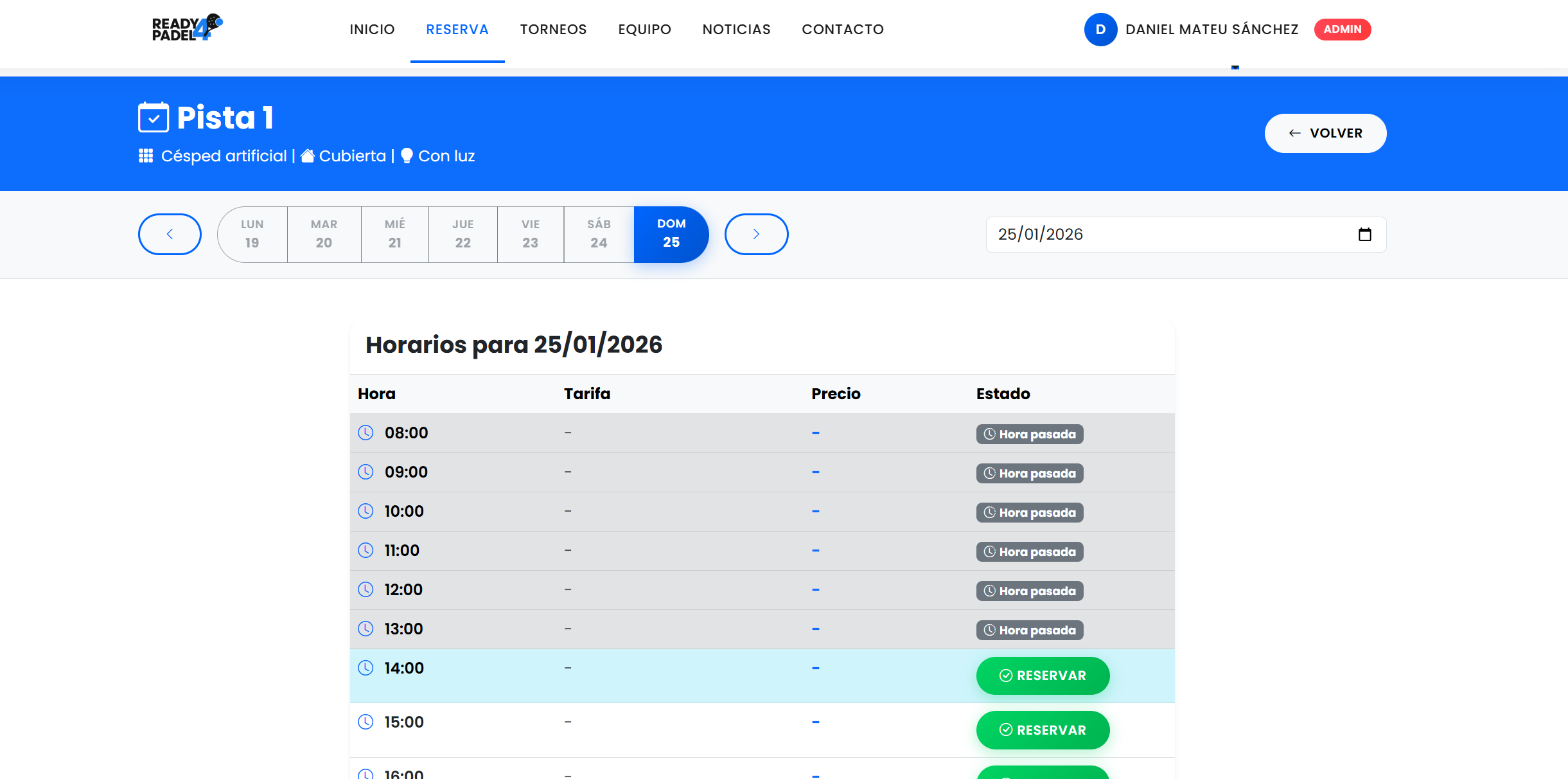This screenshot has height=779, width=1568.
Task: Go to the Noticias page
Action: pyautogui.click(x=736, y=30)
